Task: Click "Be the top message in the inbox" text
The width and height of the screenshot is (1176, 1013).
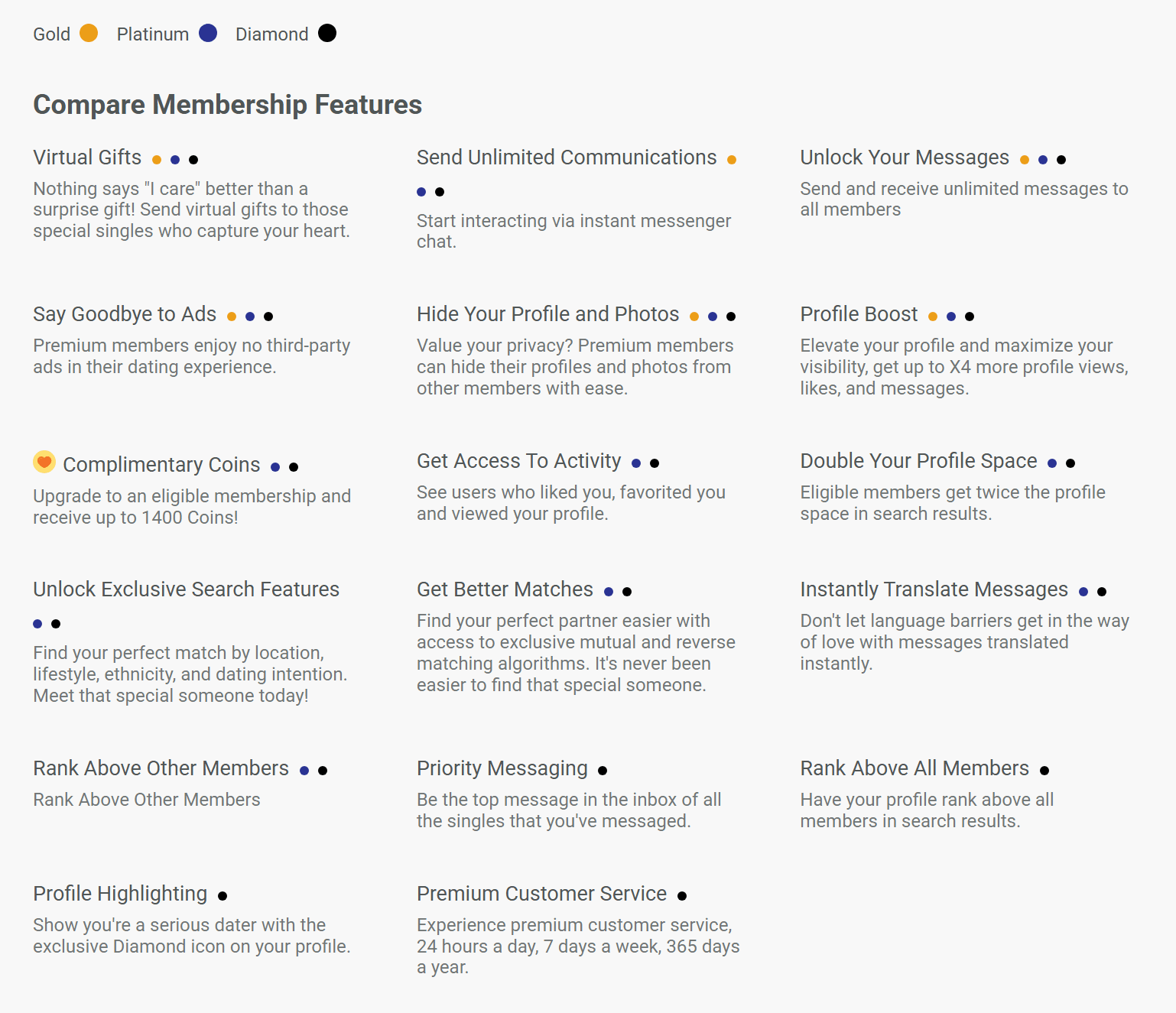Action: click(x=569, y=810)
